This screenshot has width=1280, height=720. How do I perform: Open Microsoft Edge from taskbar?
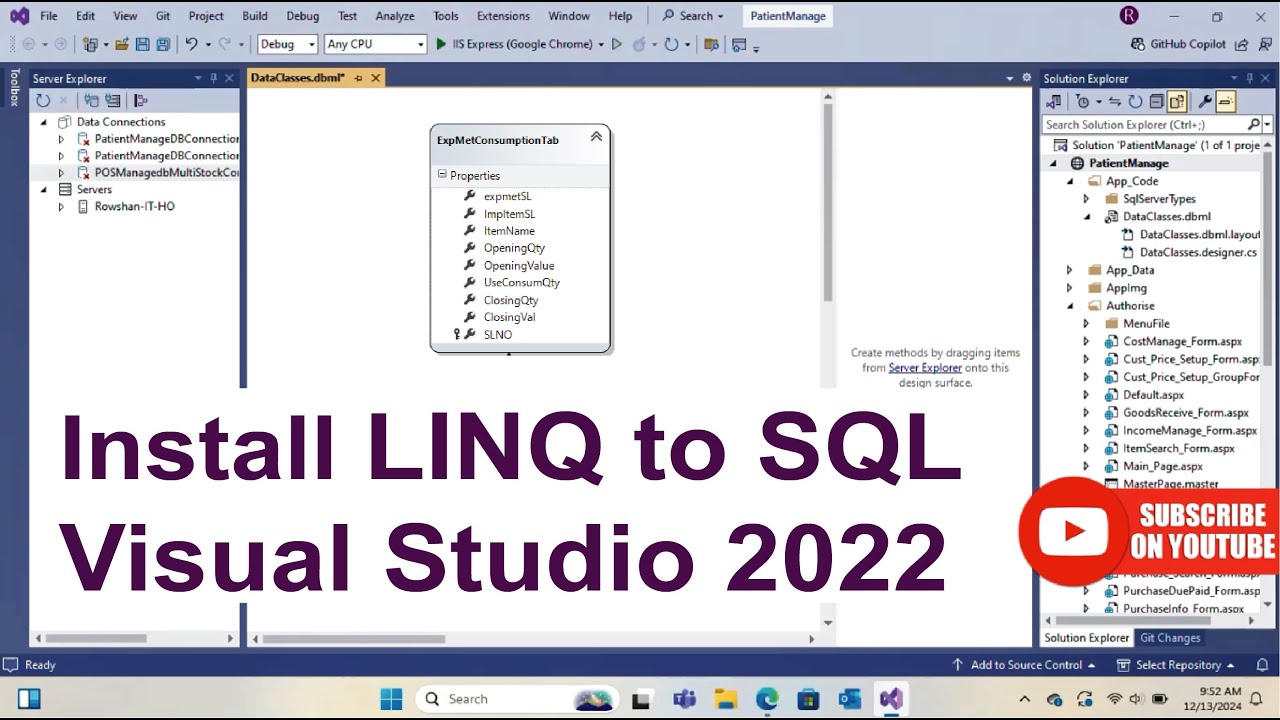pyautogui.click(x=767, y=699)
